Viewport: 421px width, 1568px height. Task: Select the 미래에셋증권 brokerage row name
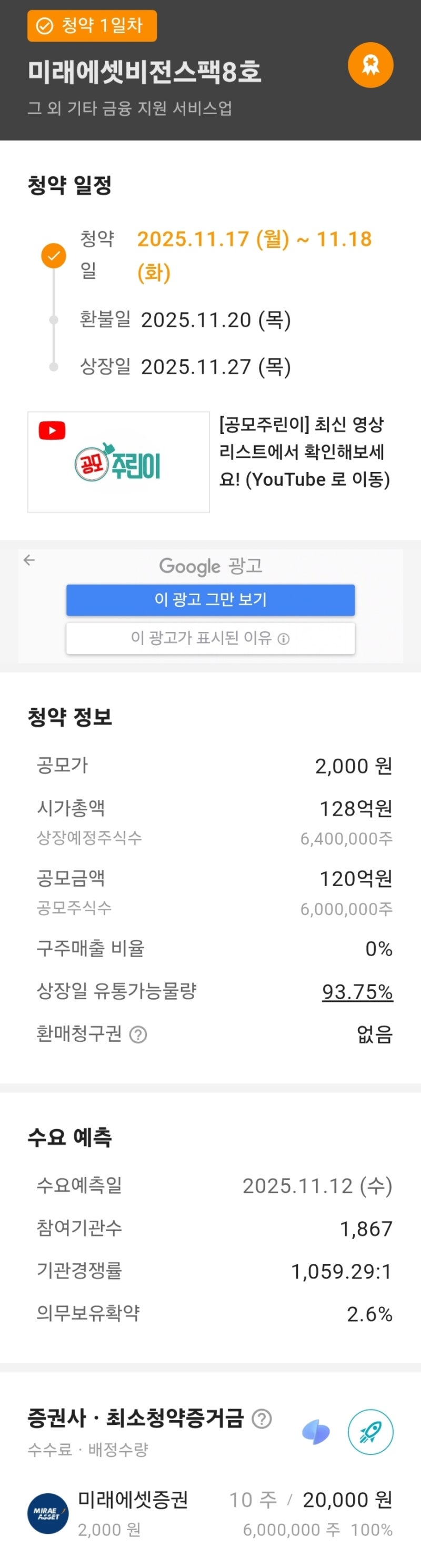click(133, 1499)
